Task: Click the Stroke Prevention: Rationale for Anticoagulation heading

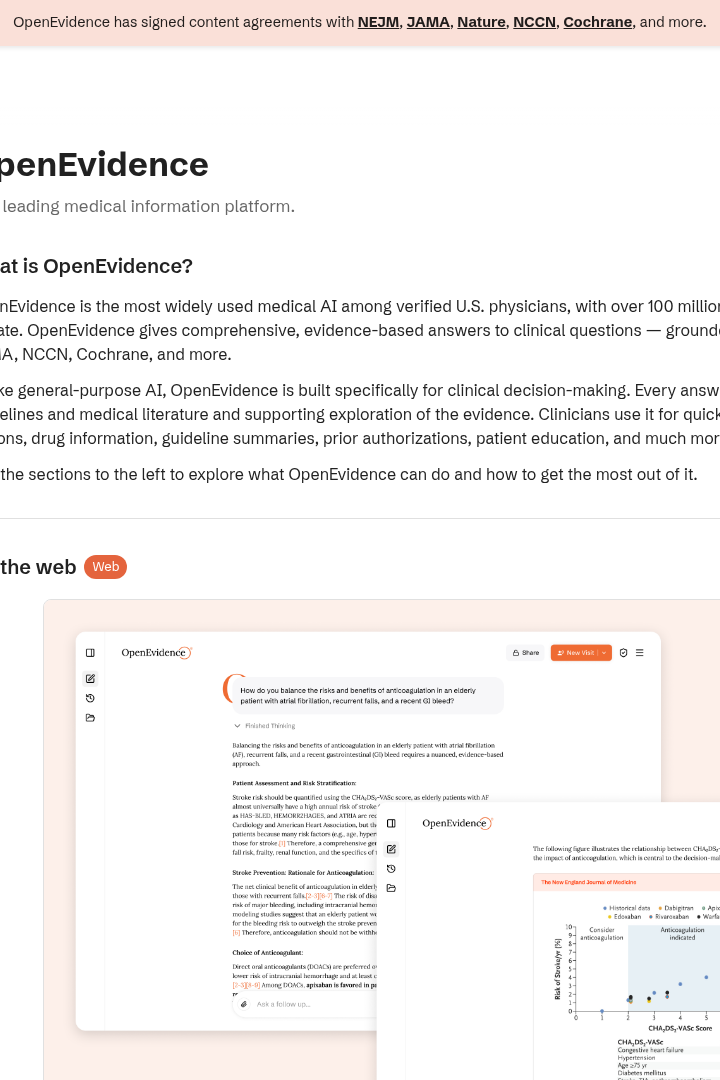Action: pos(303,873)
